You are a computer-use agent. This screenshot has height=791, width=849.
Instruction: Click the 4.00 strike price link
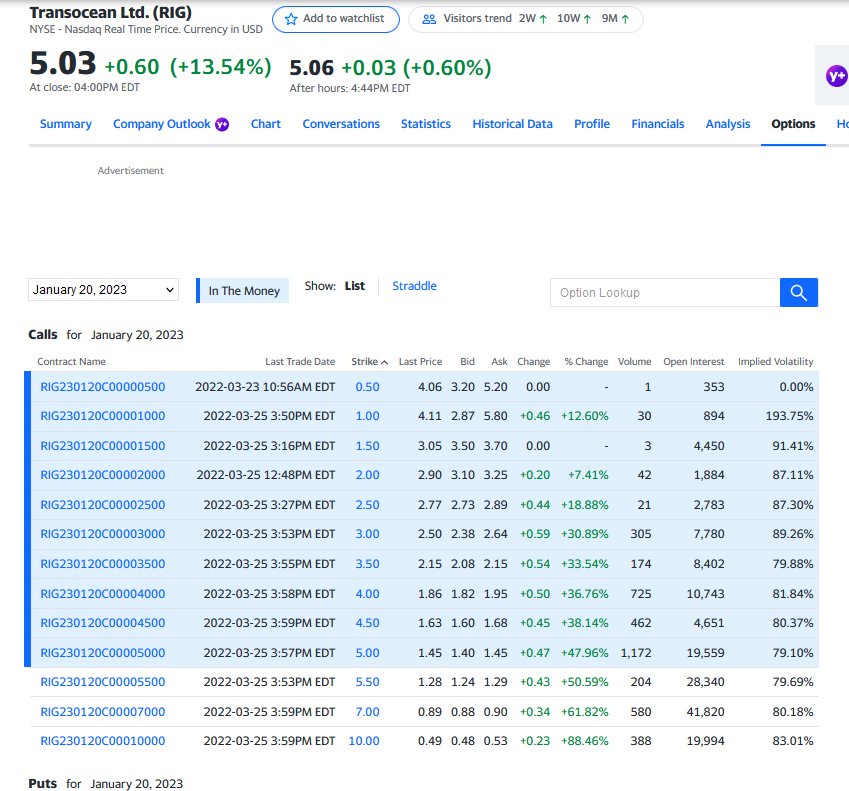coord(367,594)
